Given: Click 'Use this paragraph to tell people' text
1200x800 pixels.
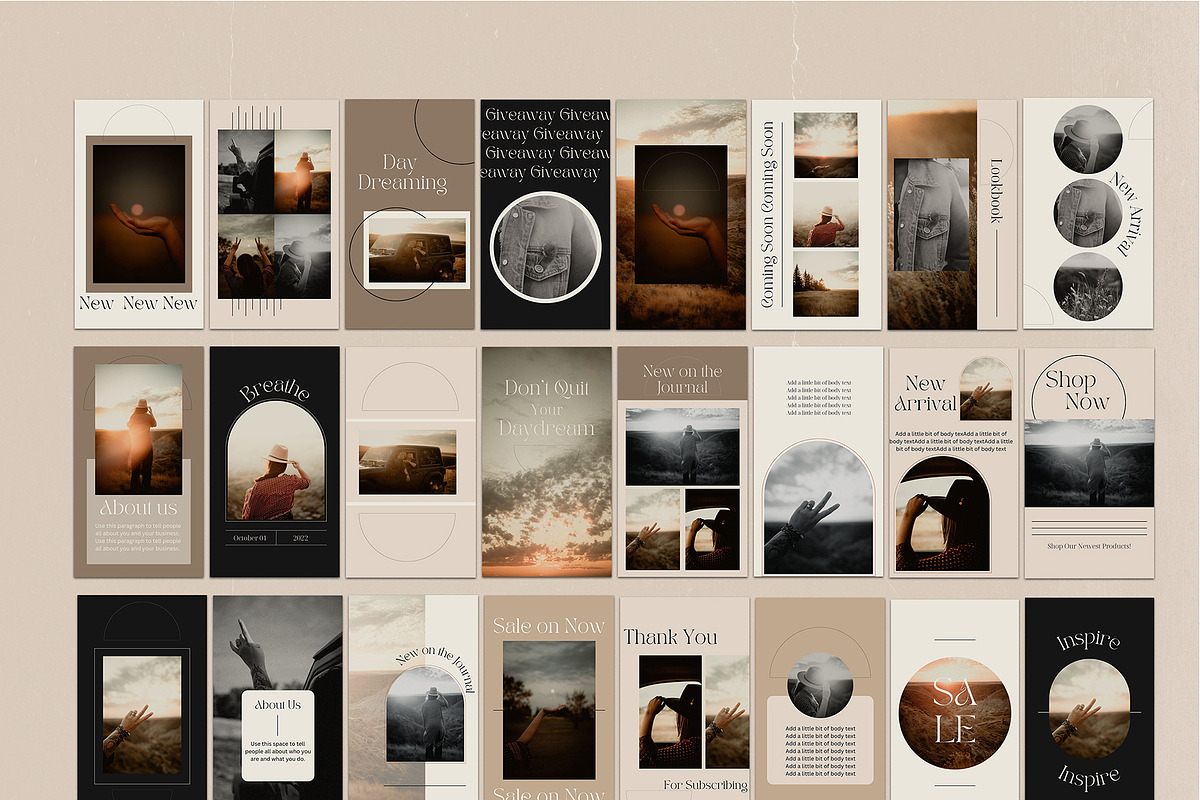Looking at the screenshot, I should (x=139, y=538).
